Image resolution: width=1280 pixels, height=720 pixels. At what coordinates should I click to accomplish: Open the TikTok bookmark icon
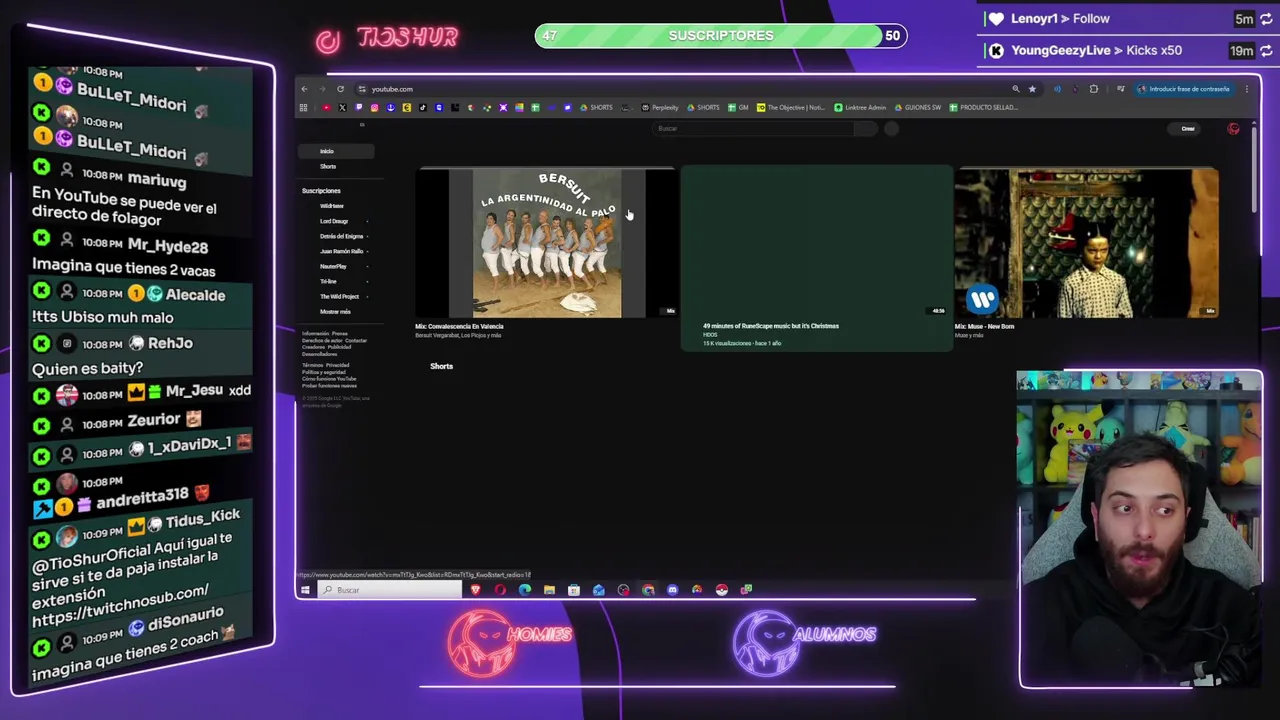423,107
